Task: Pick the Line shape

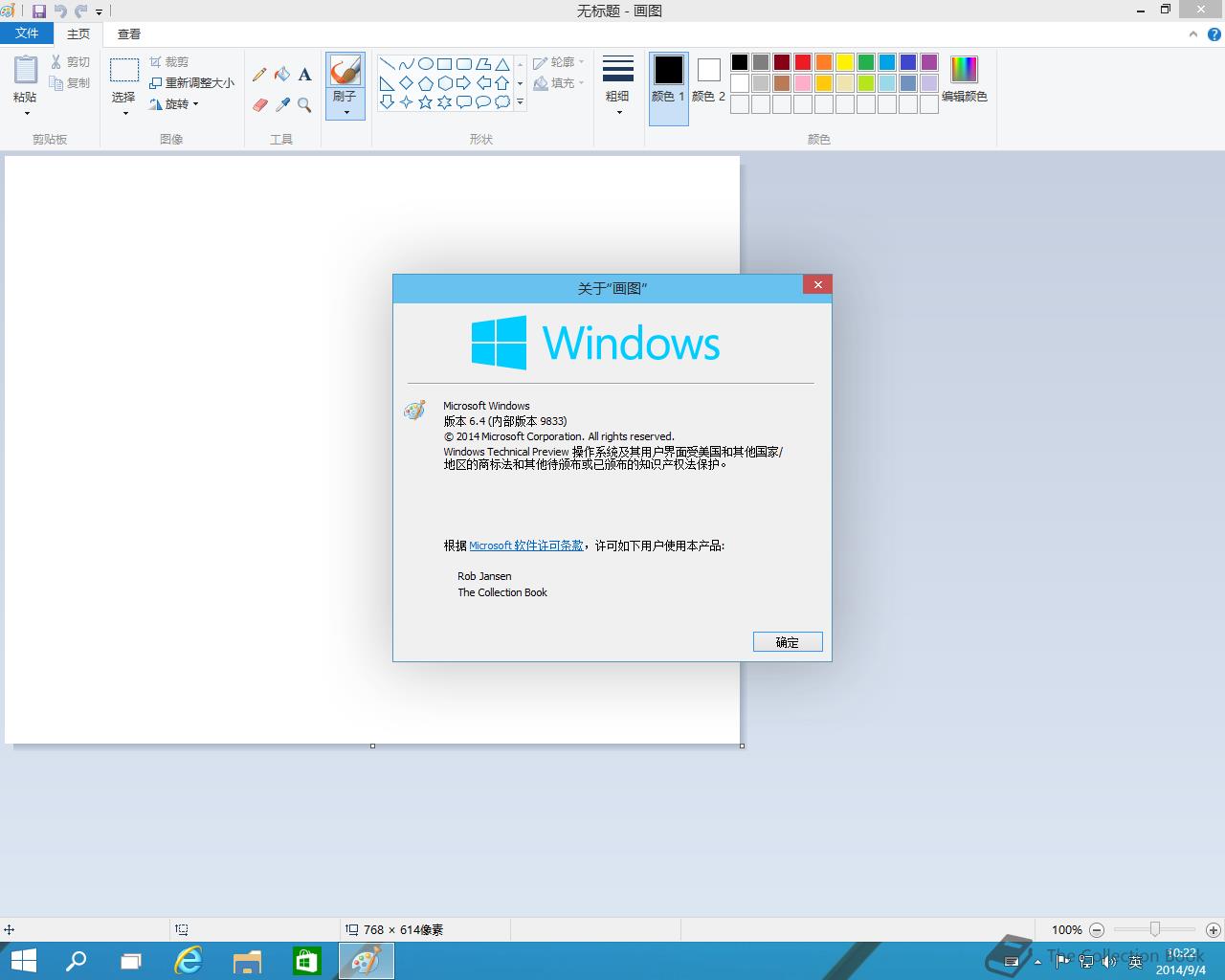Action: (388, 64)
